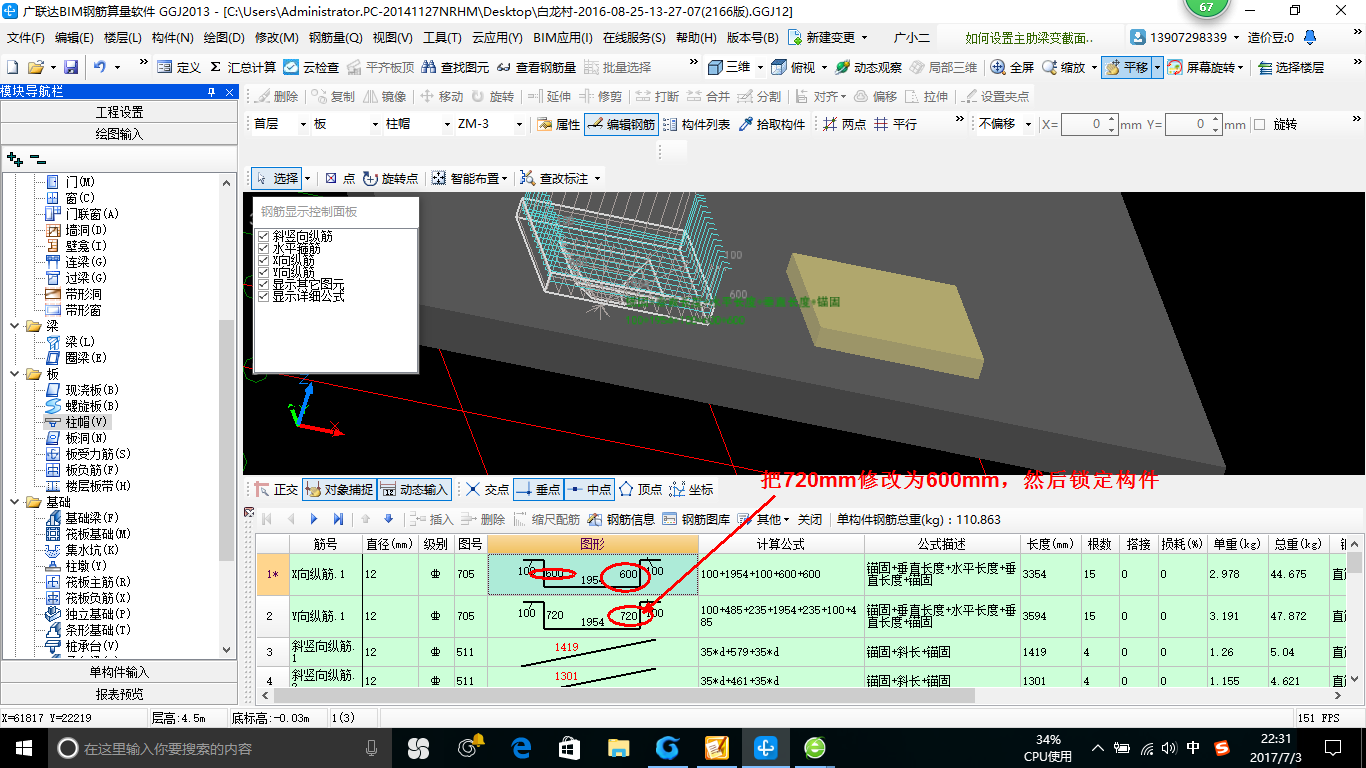
Task: Toggle 动态输入 dynamic input
Action: point(414,489)
